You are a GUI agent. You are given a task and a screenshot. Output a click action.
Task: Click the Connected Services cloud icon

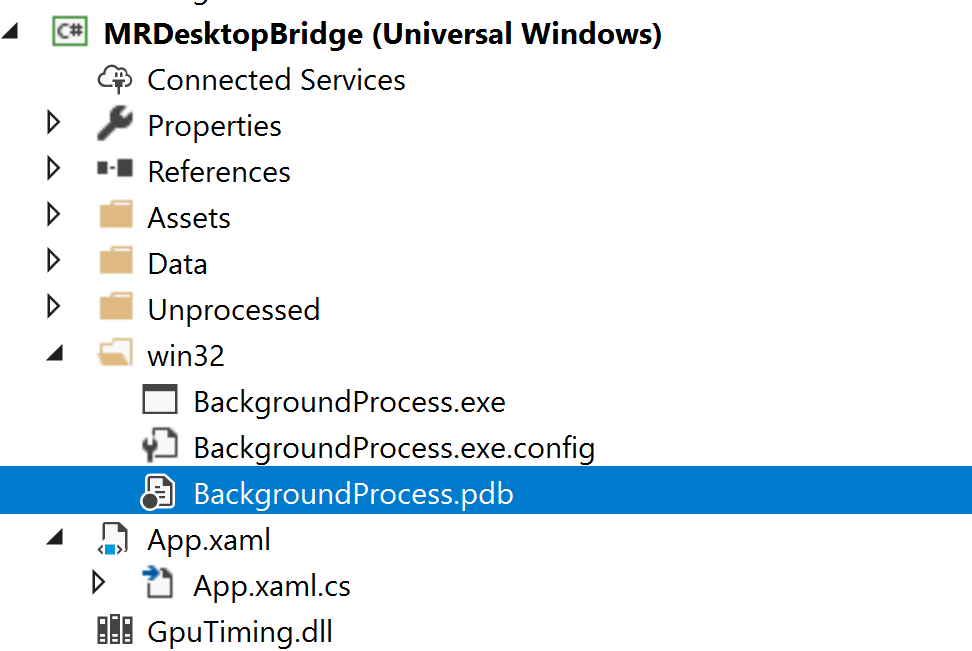[115, 79]
